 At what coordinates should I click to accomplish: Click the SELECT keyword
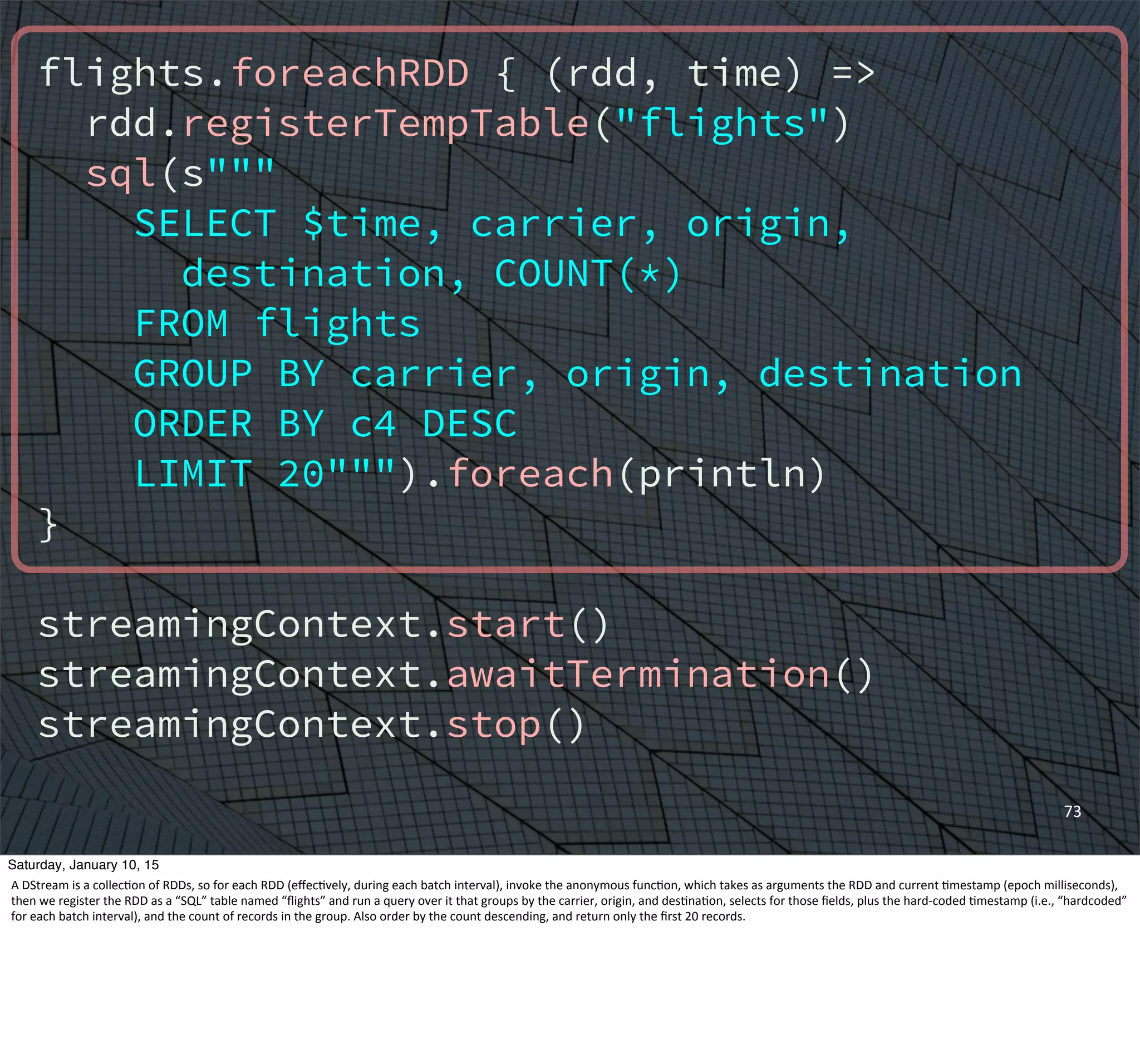click(x=205, y=223)
